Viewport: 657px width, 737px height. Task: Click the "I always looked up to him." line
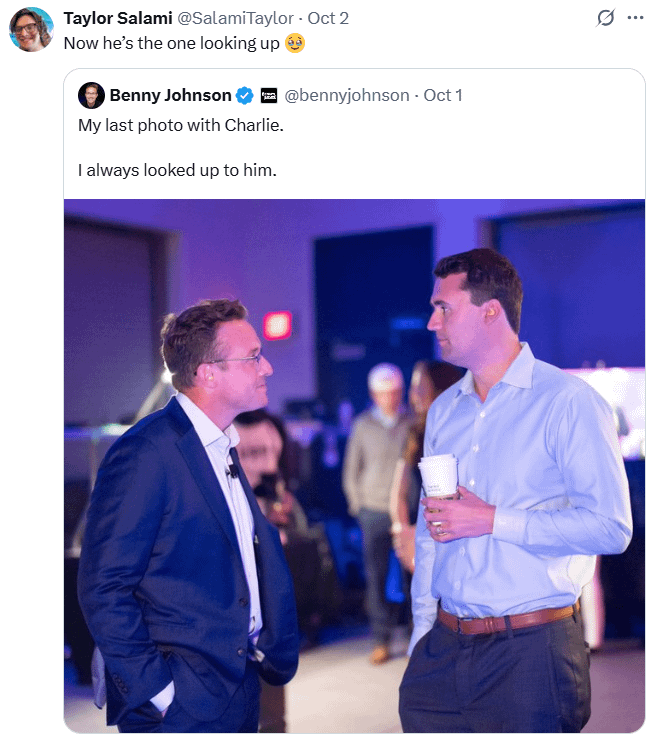pyautogui.click(x=176, y=170)
